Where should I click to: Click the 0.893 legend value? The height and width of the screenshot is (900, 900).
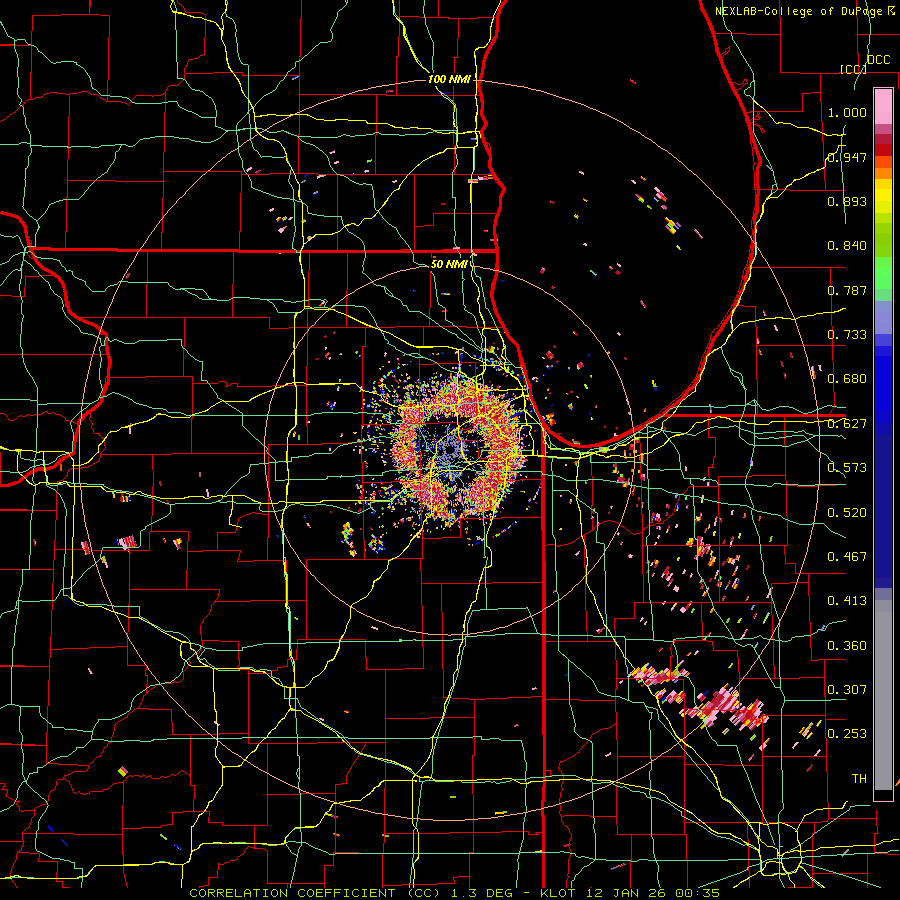pos(847,201)
